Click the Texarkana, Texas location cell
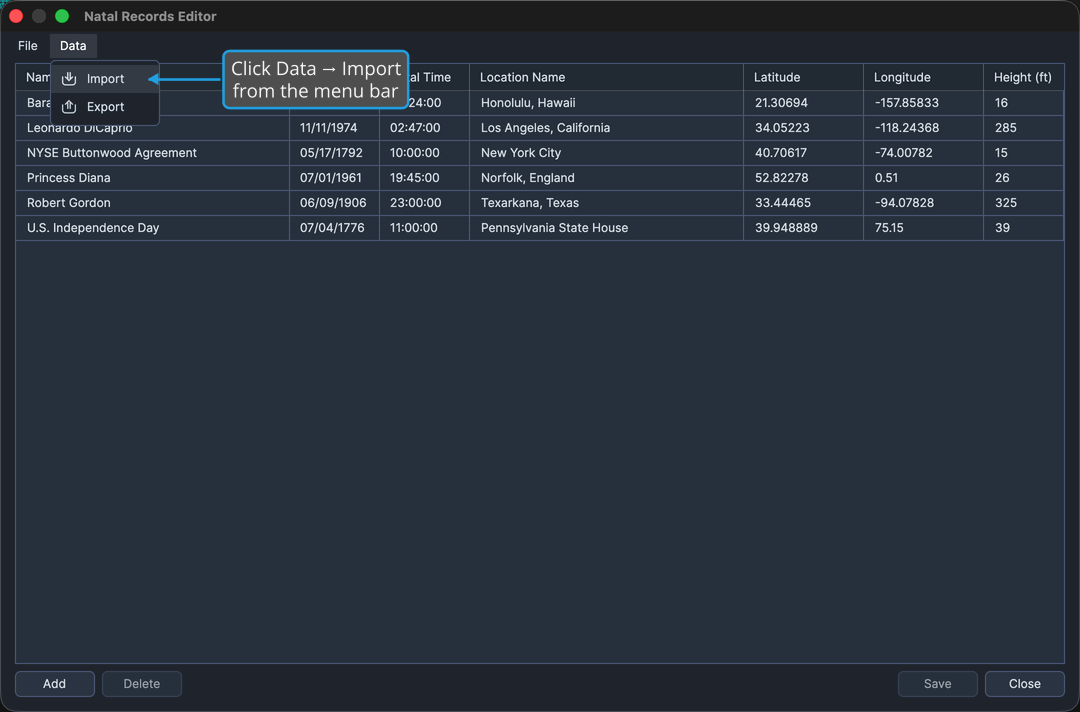 (x=606, y=203)
